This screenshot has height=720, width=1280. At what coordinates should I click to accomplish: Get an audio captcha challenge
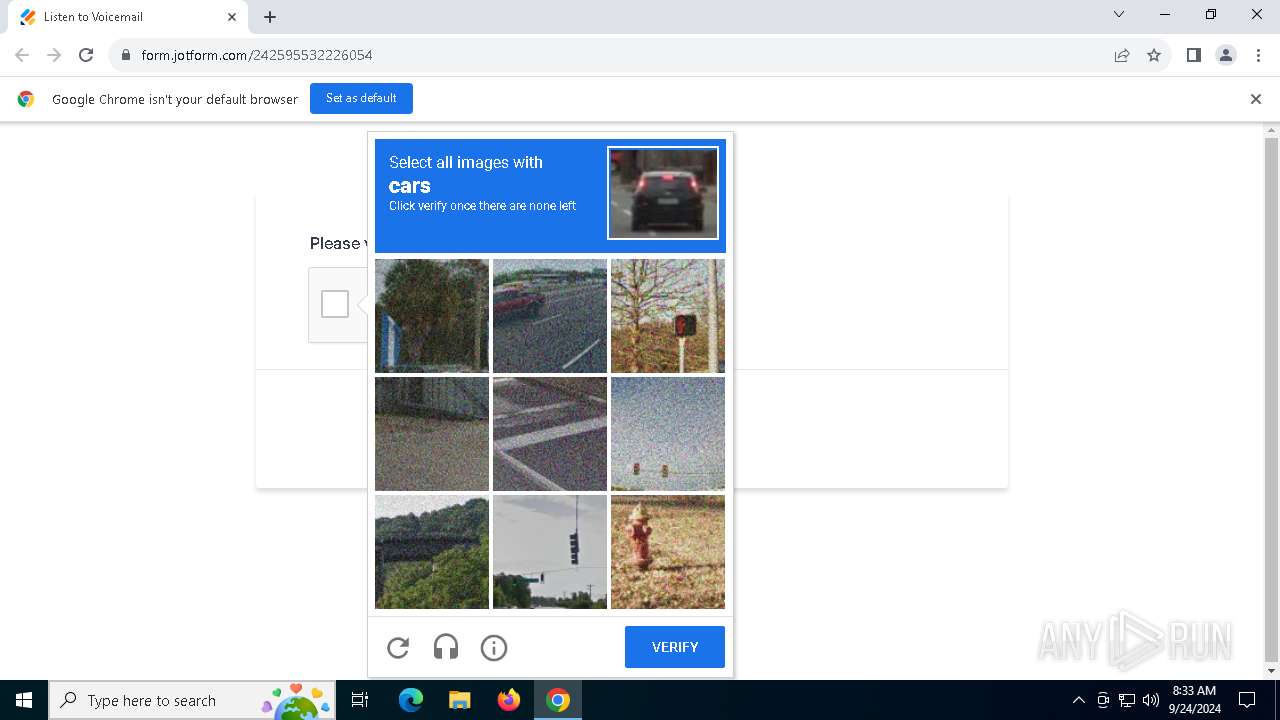[x=446, y=648]
